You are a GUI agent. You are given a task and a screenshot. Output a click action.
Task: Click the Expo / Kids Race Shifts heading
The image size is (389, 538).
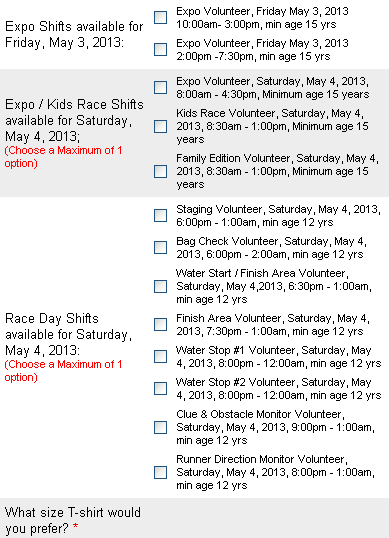click(x=74, y=120)
